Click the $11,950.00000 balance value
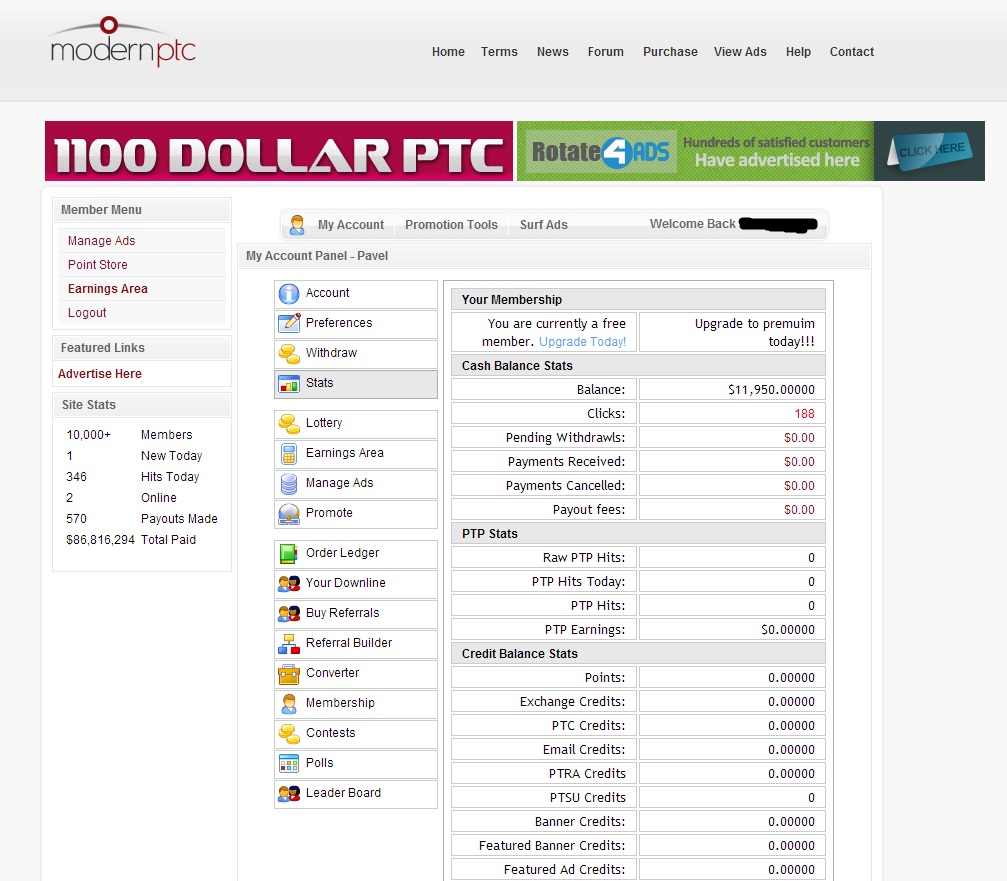Viewport: 1007px width, 881px height. (771, 390)
